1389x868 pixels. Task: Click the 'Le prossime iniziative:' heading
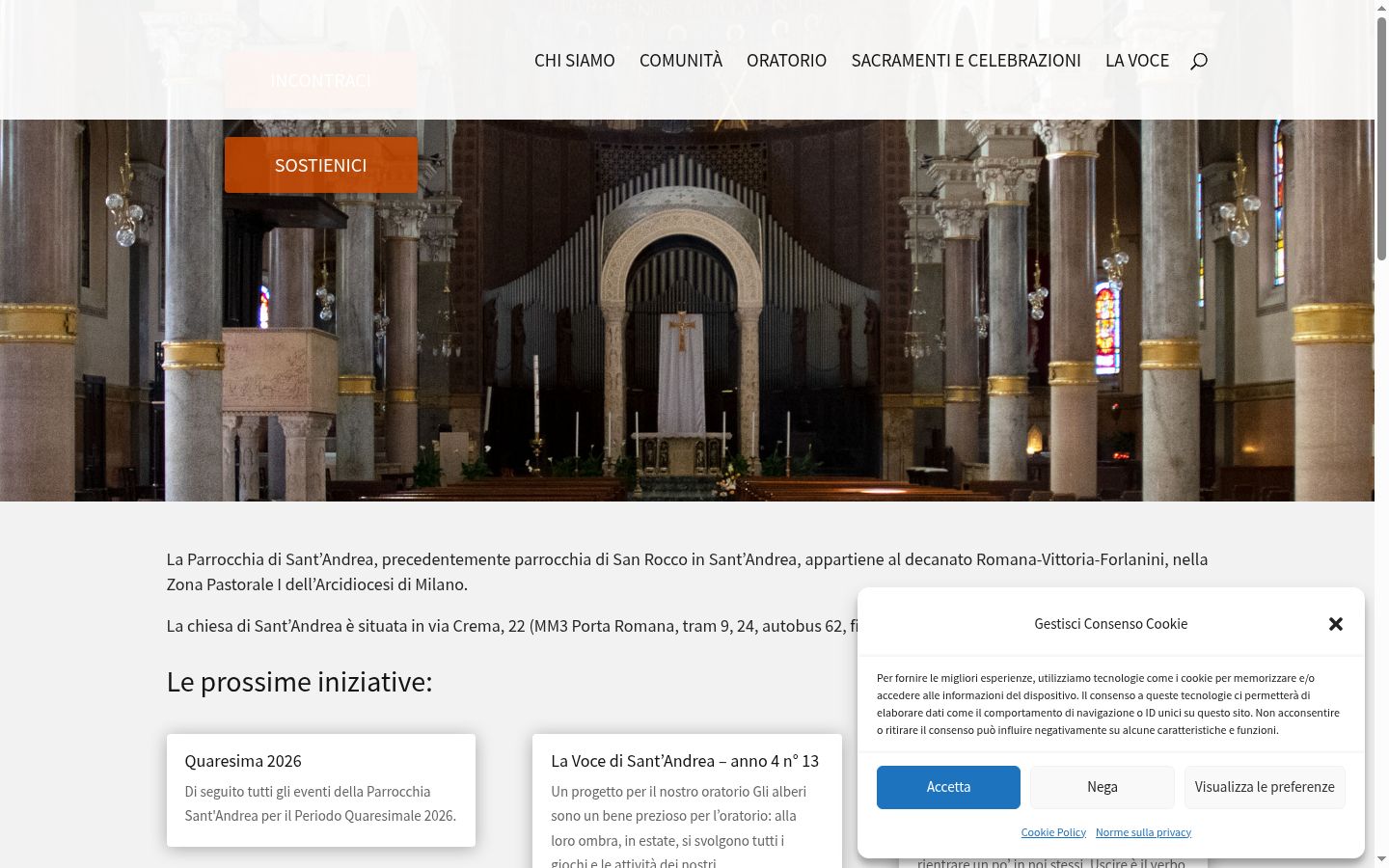click(300, 682)
